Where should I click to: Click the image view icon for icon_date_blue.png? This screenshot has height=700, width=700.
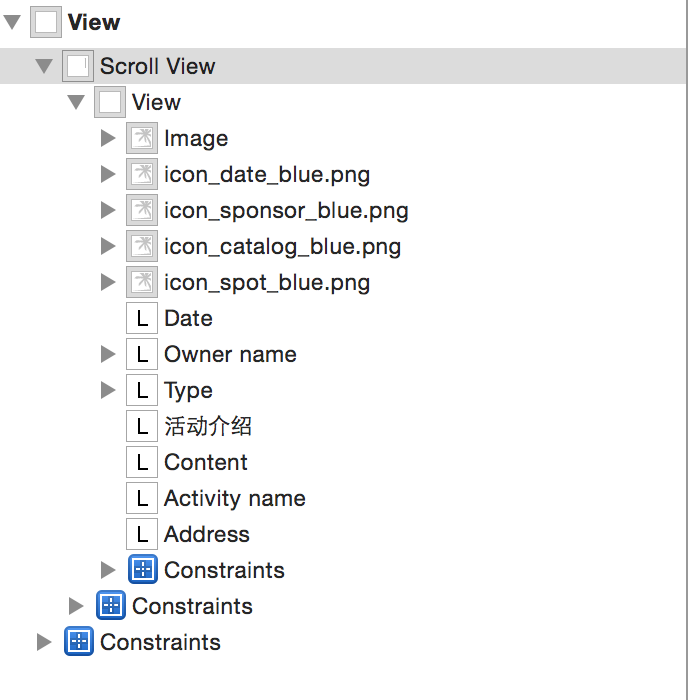point(142,174)
